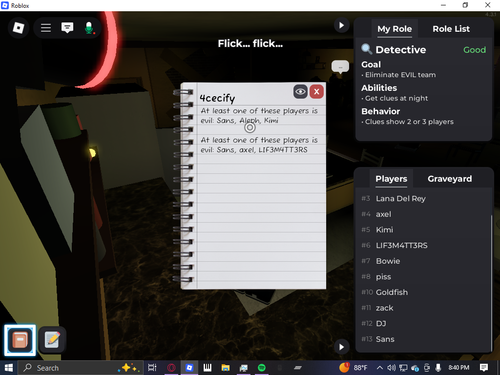Open File Explorer from the taskbar
Image resolution: width=500 pixels, height=375 pixels.
[226, 368]
